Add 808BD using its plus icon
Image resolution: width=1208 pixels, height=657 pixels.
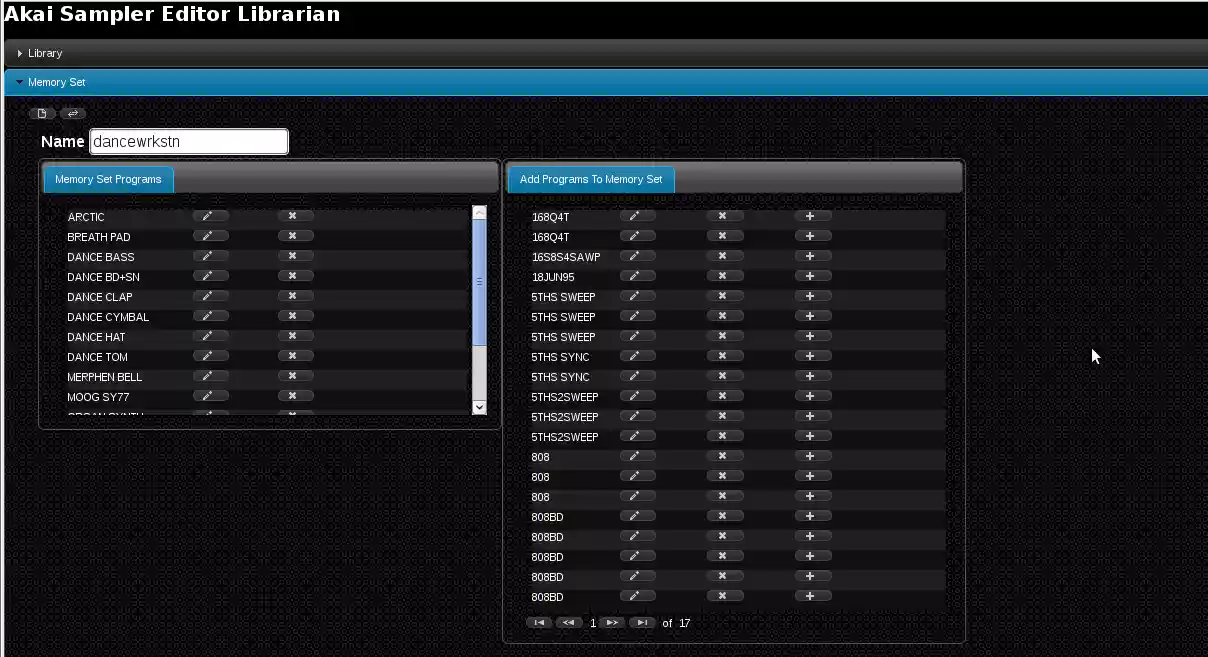(x=813, y=517)
